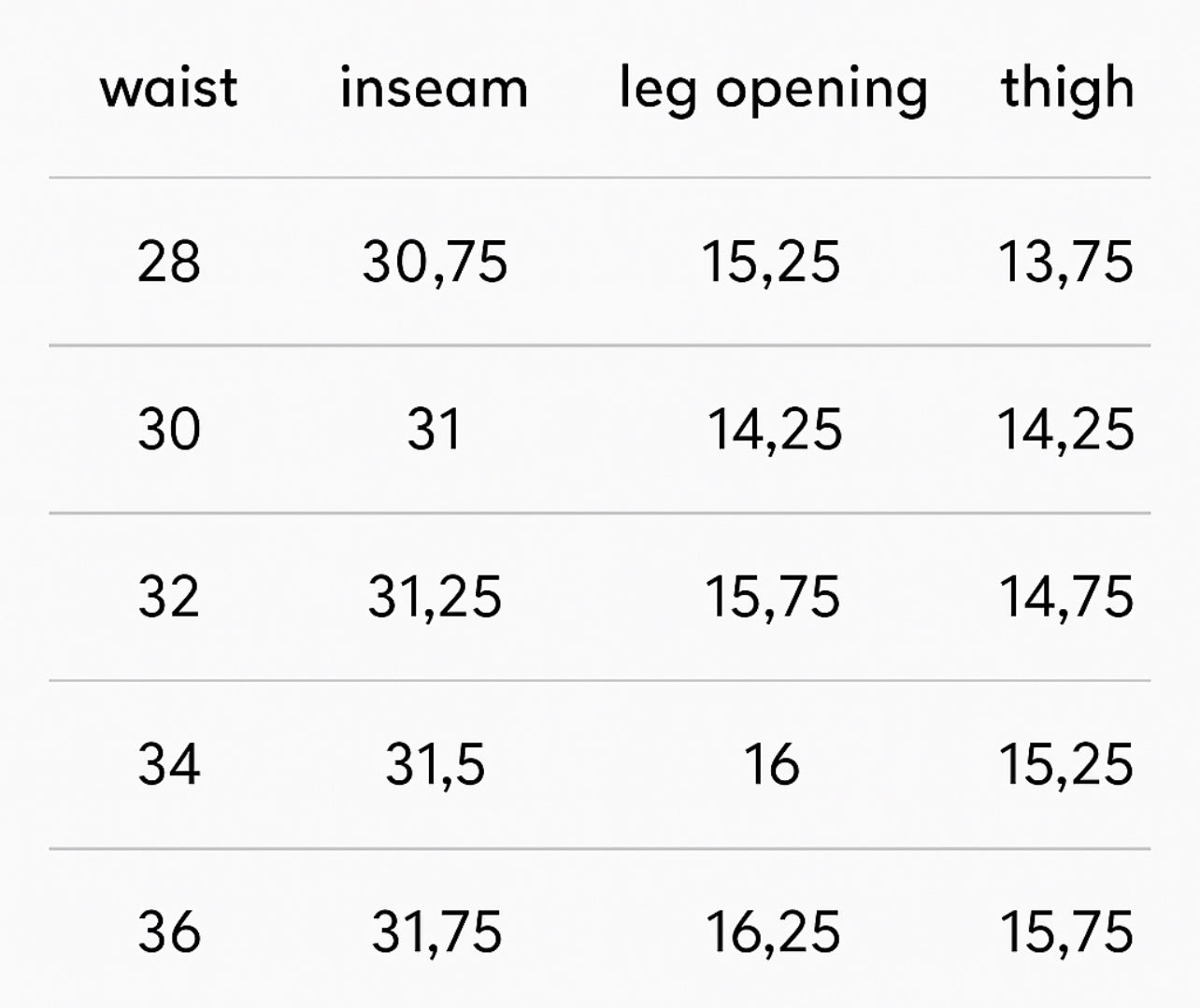Click thigh value 14,75
Image resolution: width=1200 pixels, height=1008 pixels.
pos(1066,597)
